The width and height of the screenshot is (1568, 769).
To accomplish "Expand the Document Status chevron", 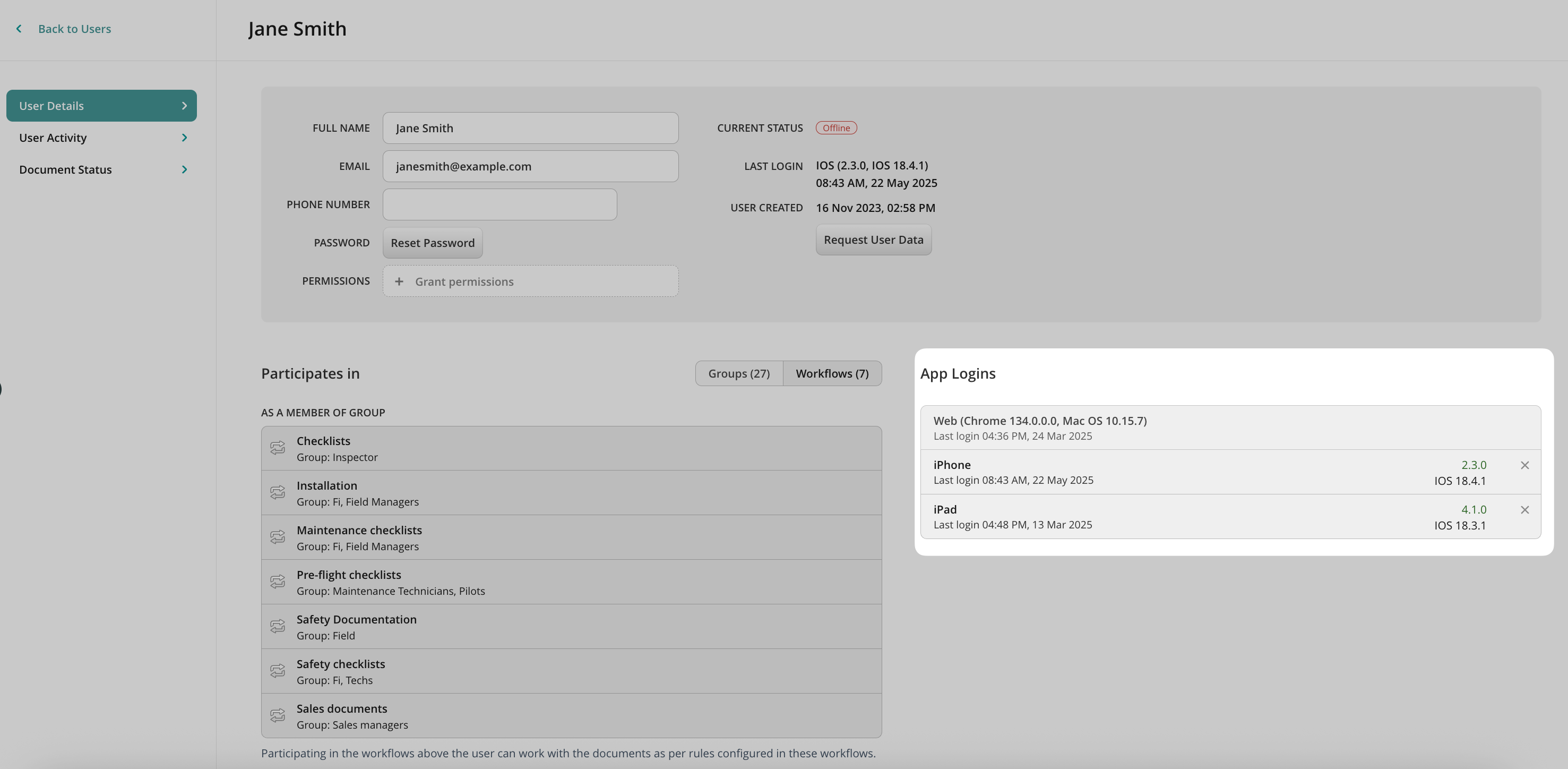I will point(184,169).
